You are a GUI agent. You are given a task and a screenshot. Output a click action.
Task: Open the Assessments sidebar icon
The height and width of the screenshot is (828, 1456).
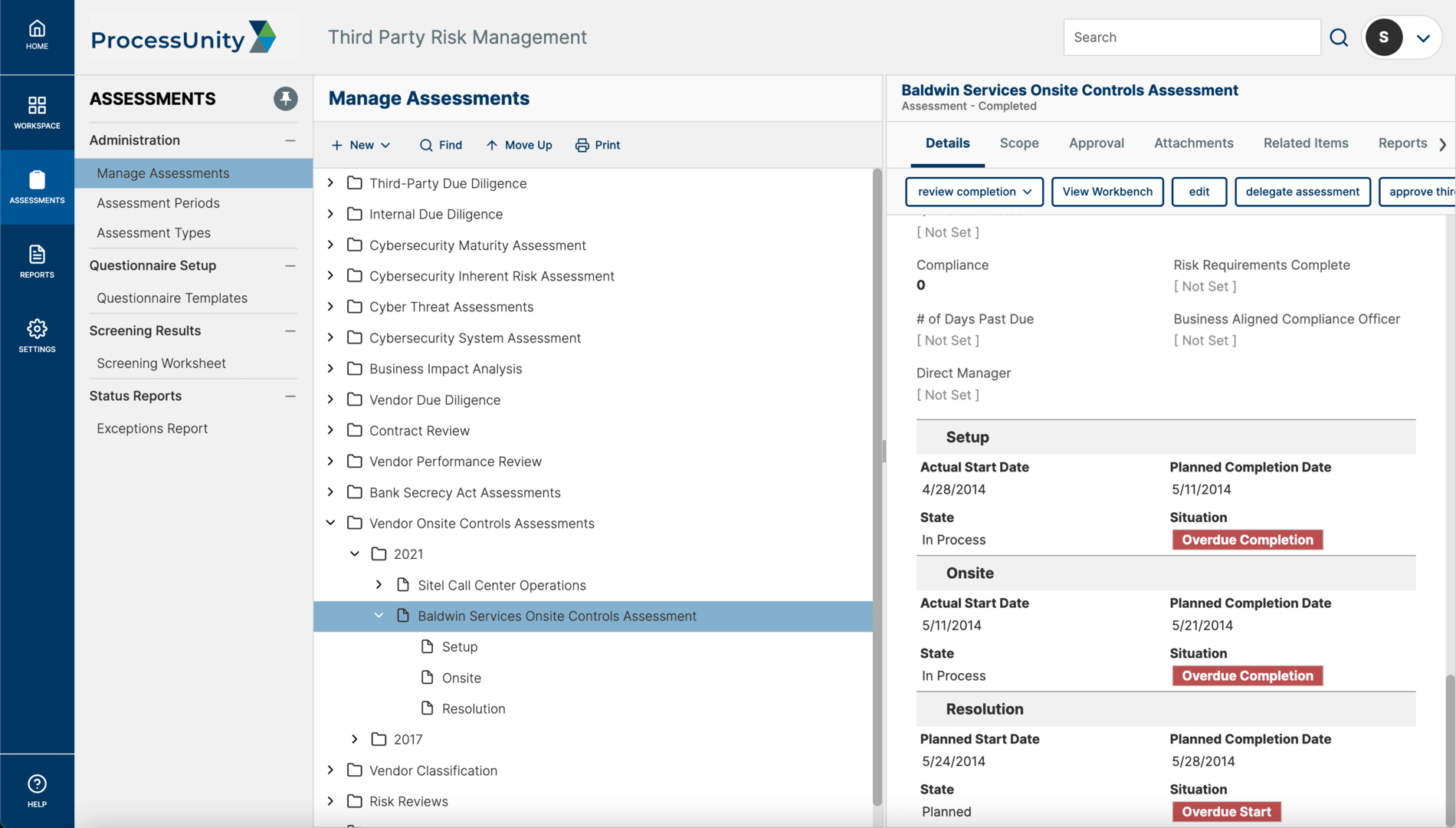(37, 187)
